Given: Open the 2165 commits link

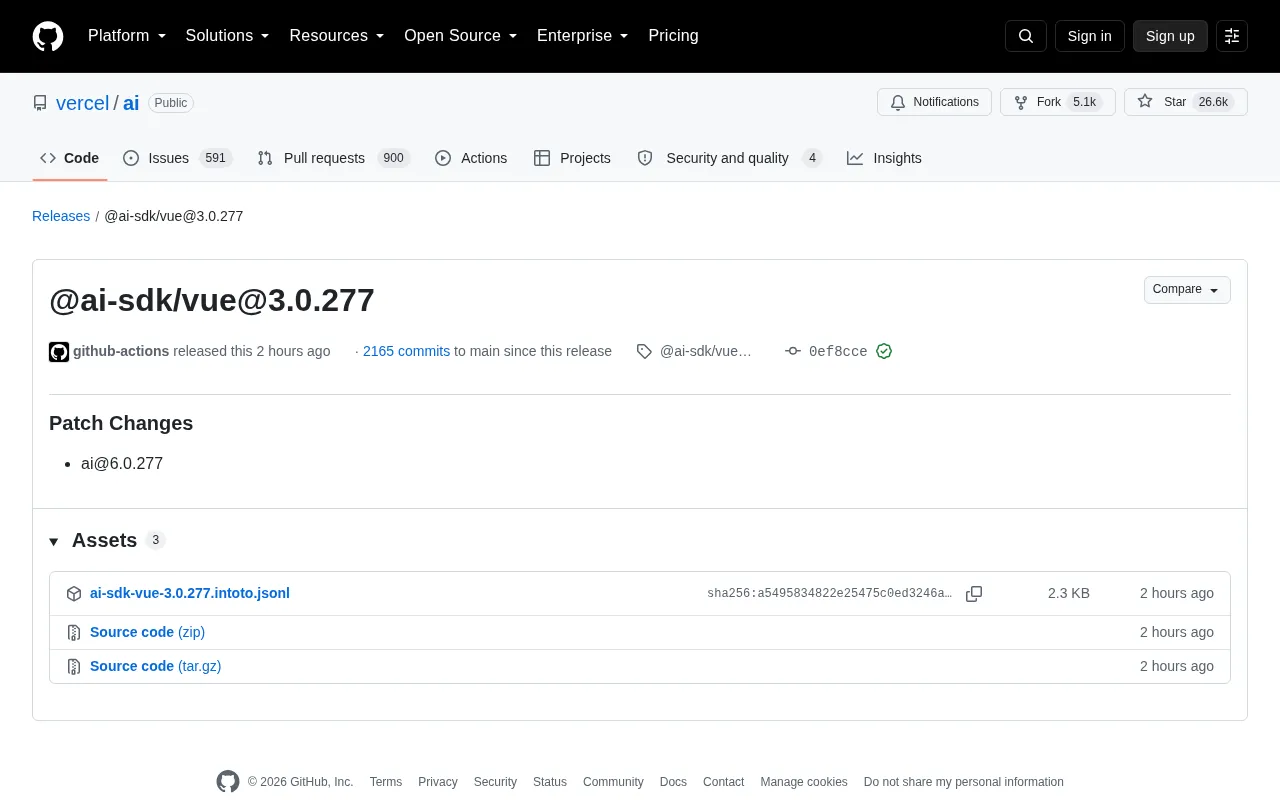Looking at the screenshot, I should [406, 351].
